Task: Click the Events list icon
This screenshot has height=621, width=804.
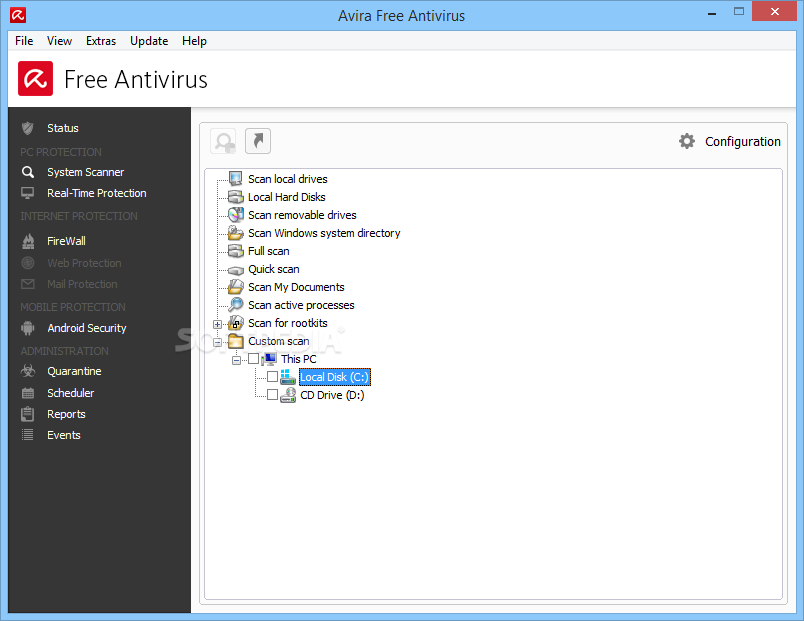Action: pos(28,435)
